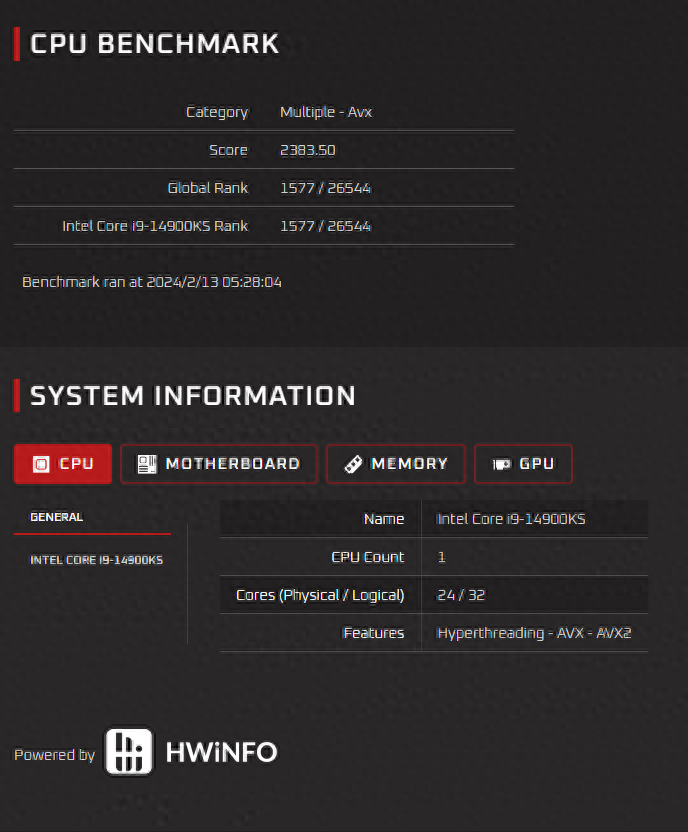Select the GENERAL sidebar item
This screenshot has width=688, height=832.
pyautogui.click(x=57, y=517)
